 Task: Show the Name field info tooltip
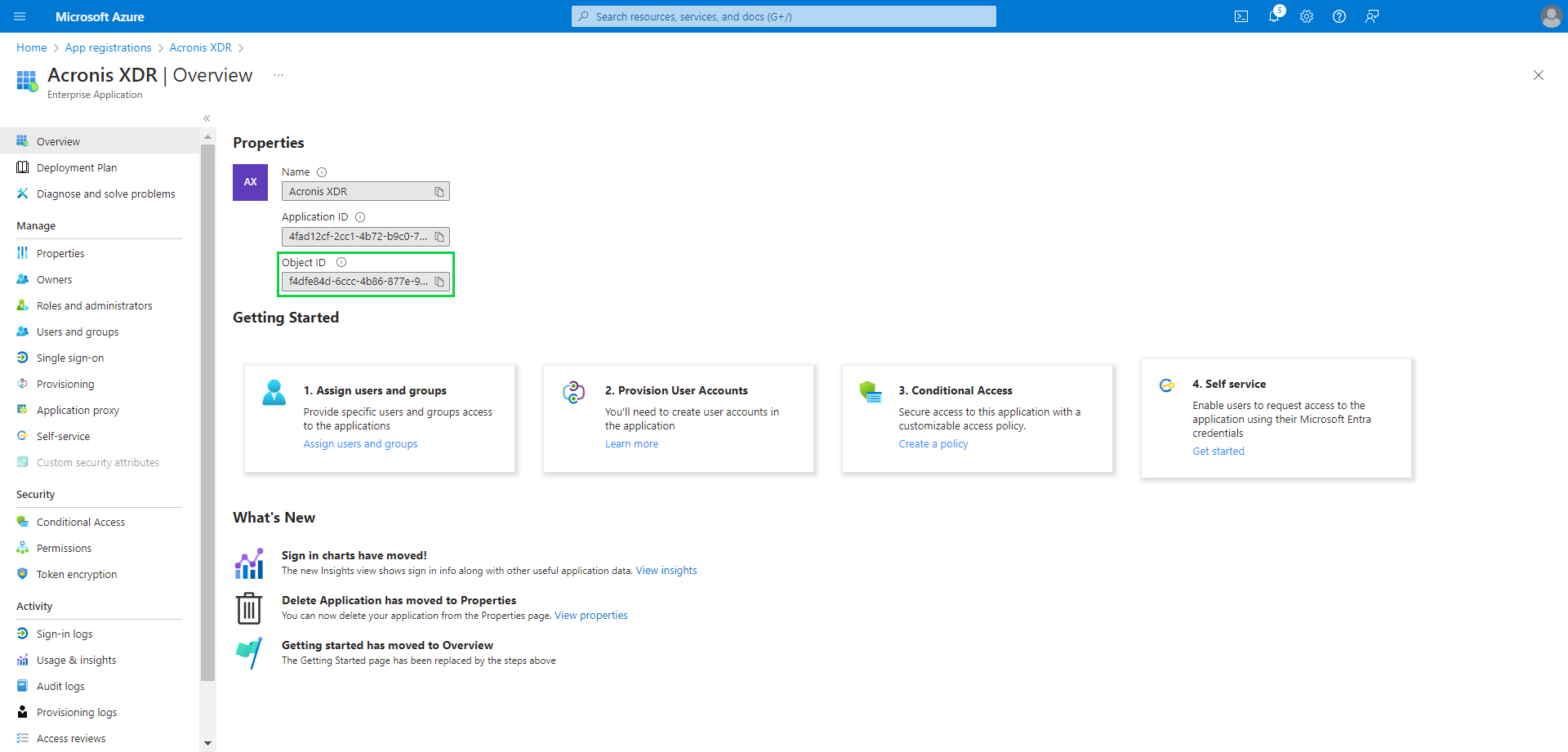point(321,171)
